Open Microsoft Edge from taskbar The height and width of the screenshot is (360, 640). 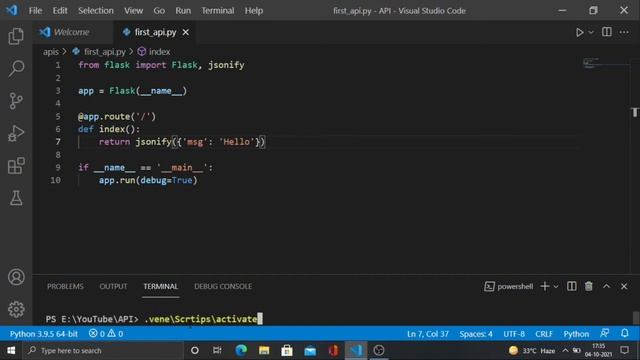(x=241, y=351)
